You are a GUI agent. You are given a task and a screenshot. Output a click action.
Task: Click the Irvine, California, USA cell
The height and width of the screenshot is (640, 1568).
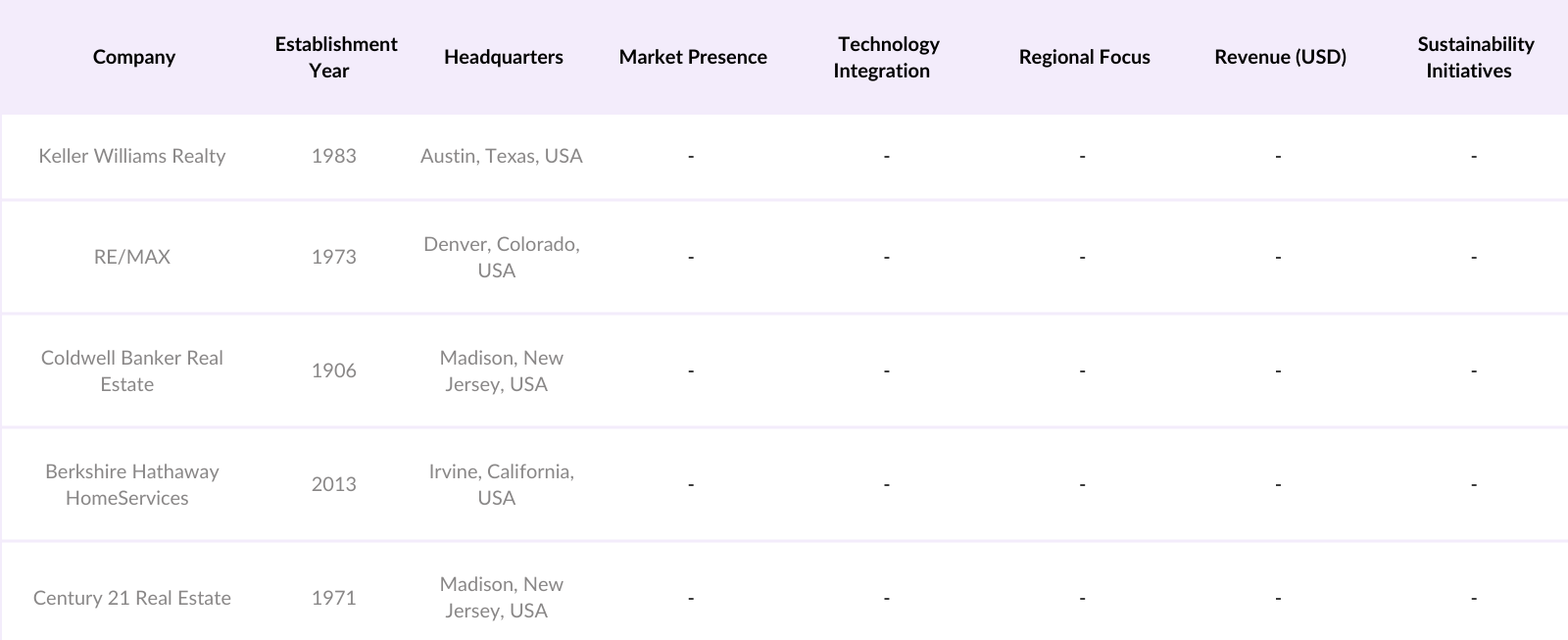pyautogui.click(x=501, y=484)
